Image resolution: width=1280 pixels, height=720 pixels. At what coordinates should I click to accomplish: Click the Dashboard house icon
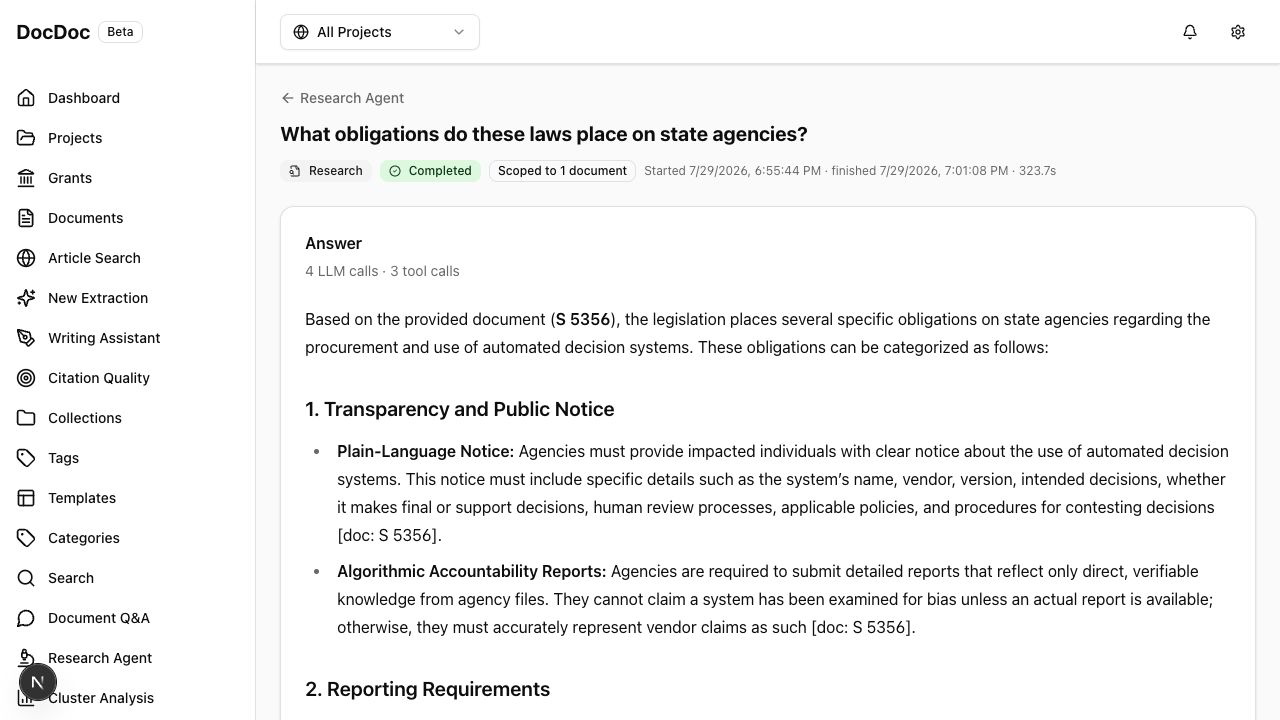[x=26, y=98]
